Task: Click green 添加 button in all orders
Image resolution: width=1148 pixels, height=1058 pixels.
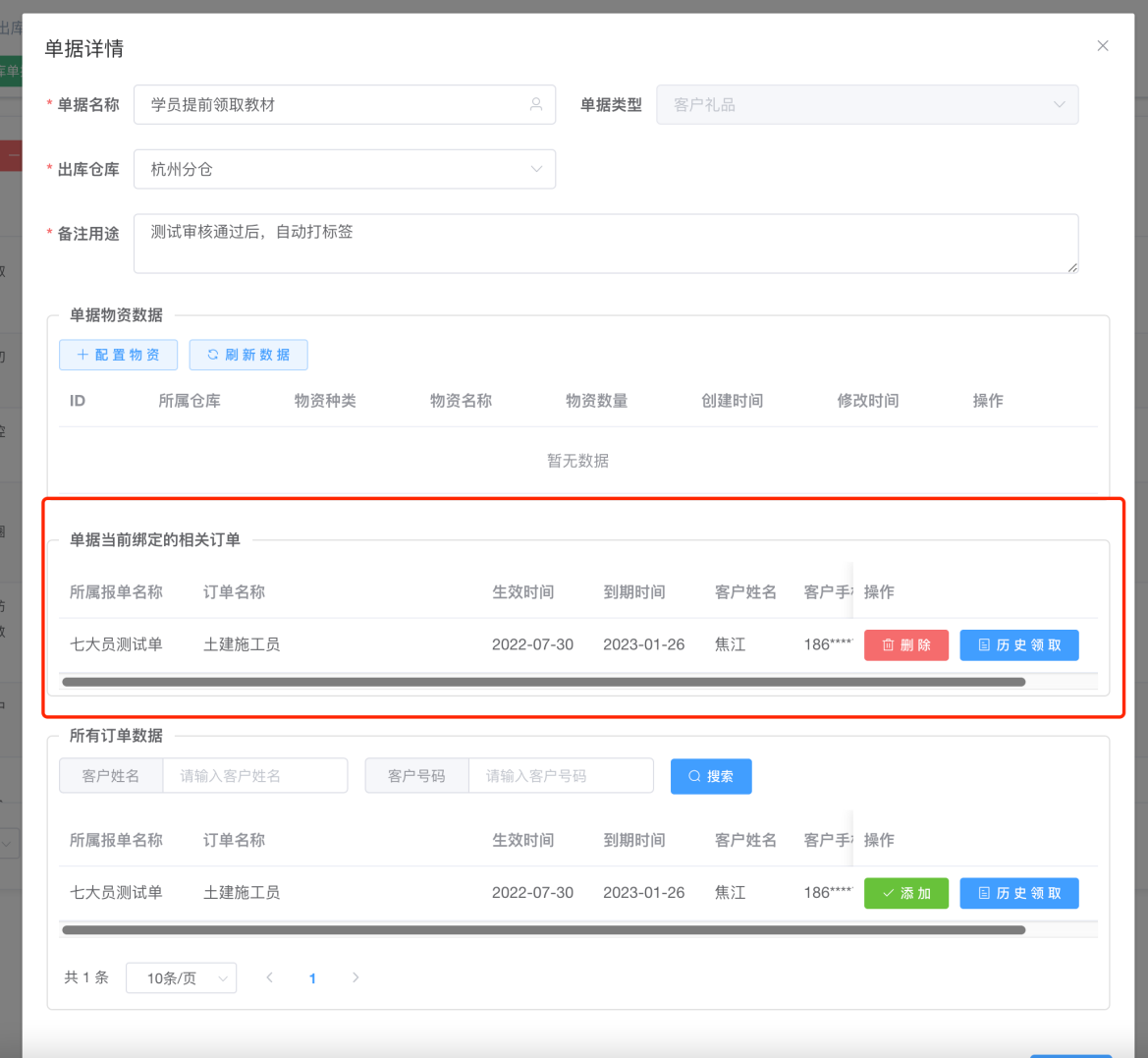Action: [905, 893]
